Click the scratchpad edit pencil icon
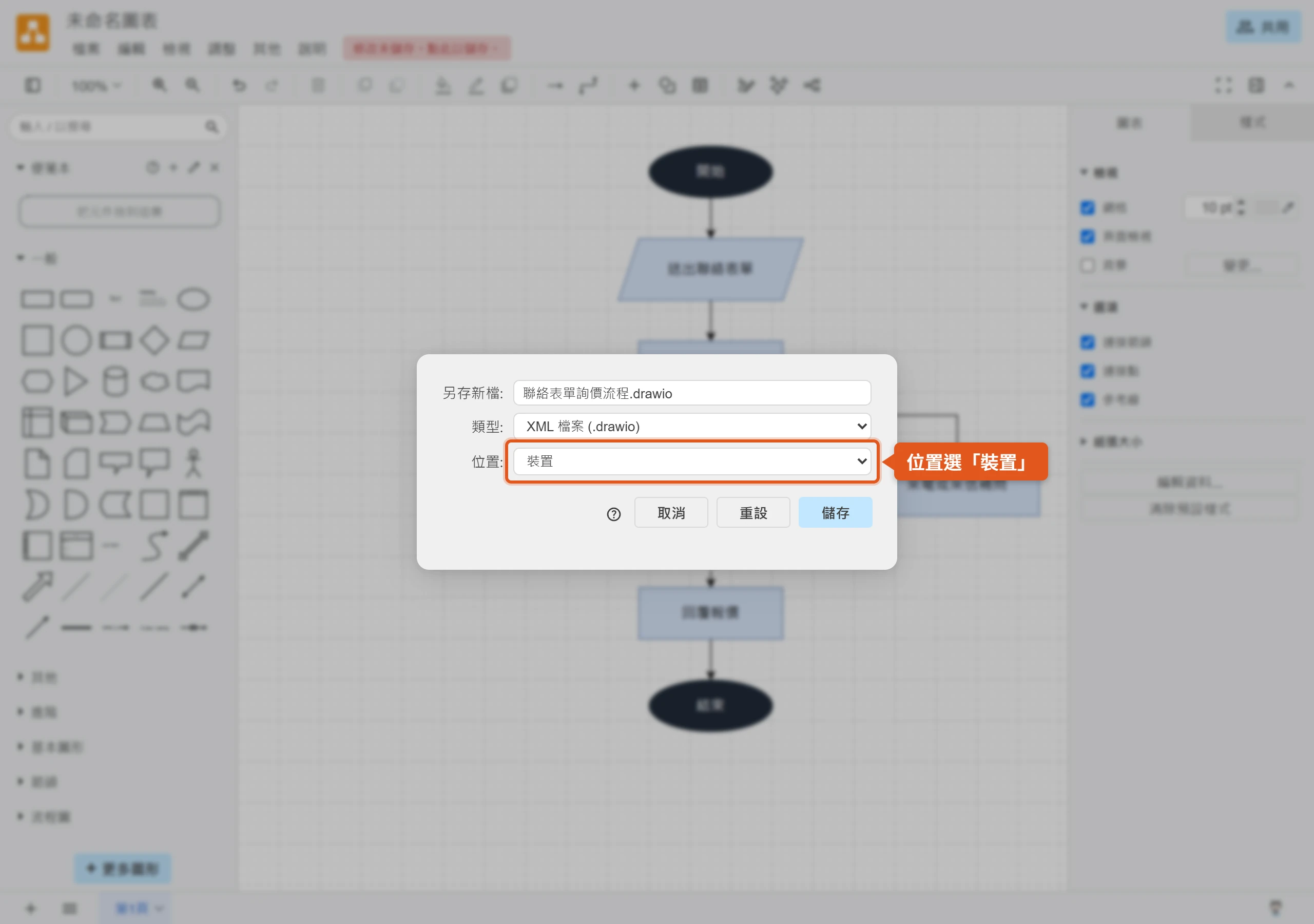 point(194,167)
